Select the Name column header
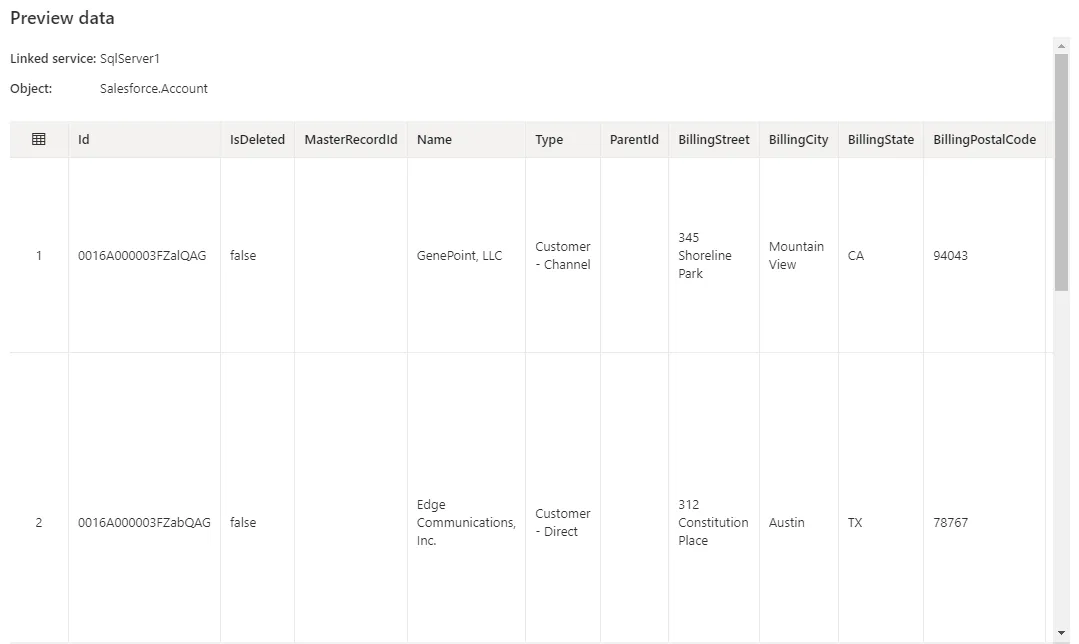The height and width of the screenshot is (644, 1079). tap(434, 139)
